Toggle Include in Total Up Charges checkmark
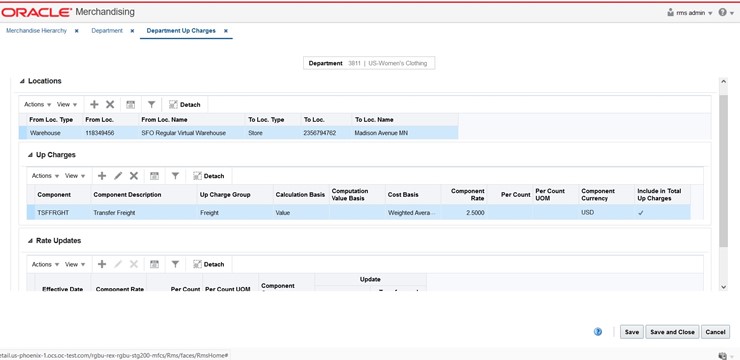Screen dimensions: 740x360 pos(640,213)
